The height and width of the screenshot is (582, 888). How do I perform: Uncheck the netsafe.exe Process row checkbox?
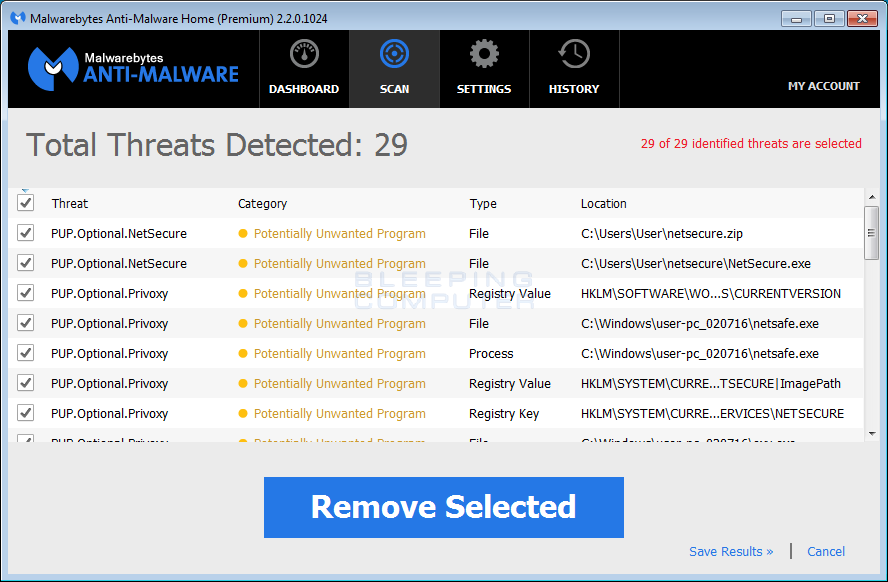(25, 353)
